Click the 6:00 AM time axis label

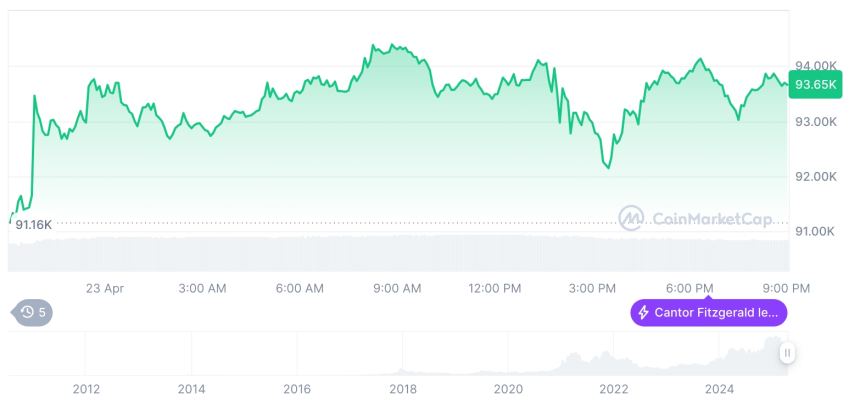(x=300, y=288)
